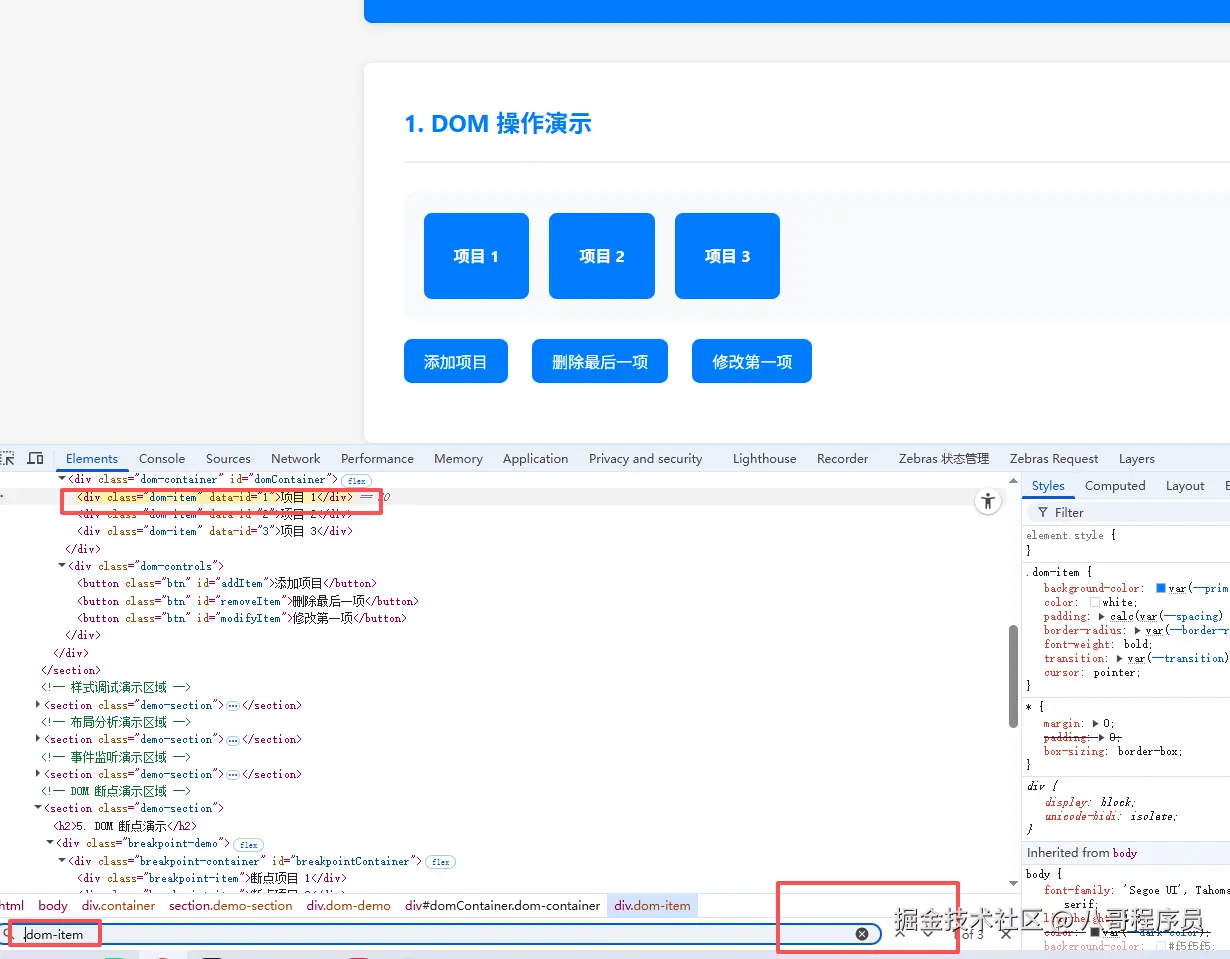Collapse the breakpoint-container div node
Image resolution: width=1230 pixels, height=959 pixels.
point(62,861)
